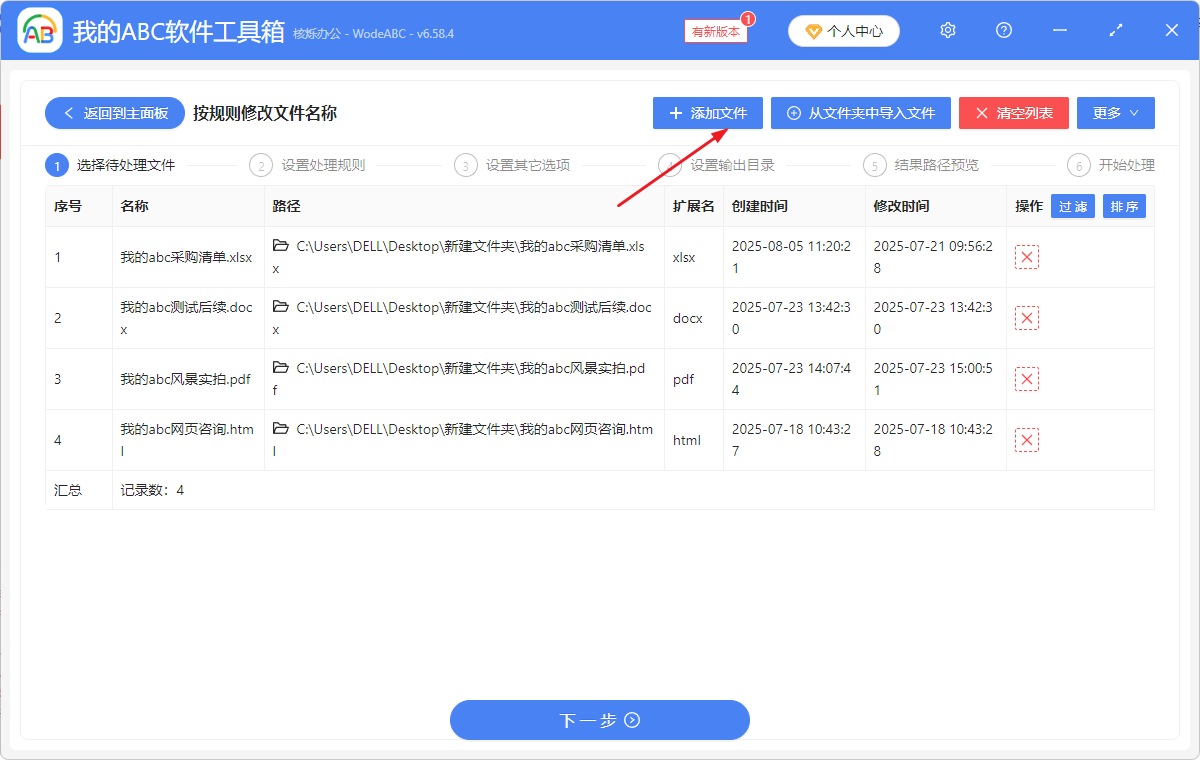Click the folder icon beside the 采购清单 path
The width and height of the screenshot is (1200, 760).
(x=281, y=245)
